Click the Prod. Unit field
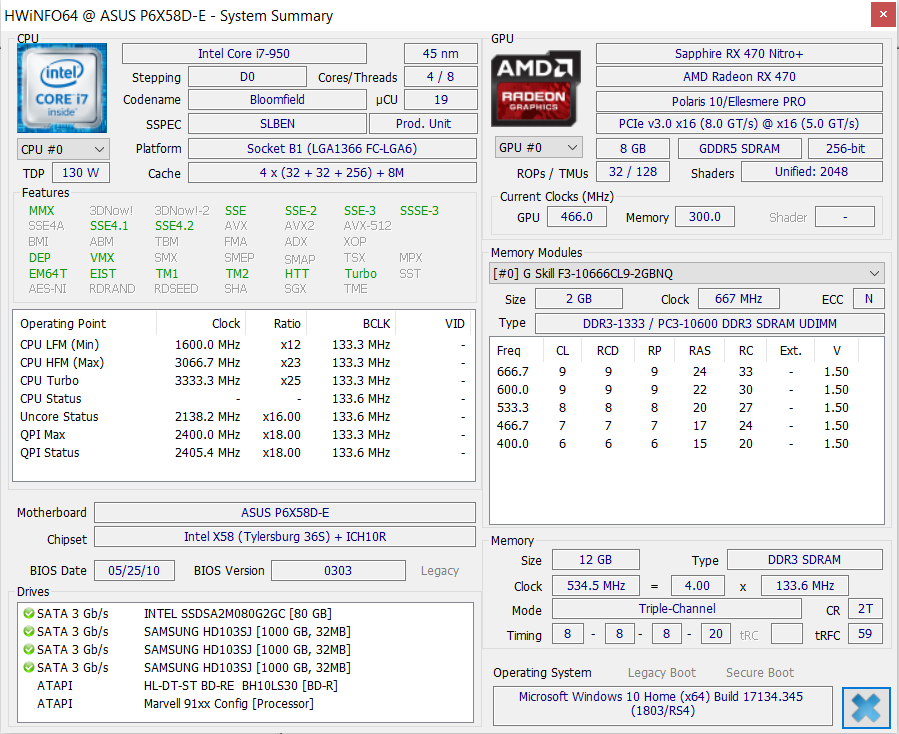The image size is (899, 734). click(x=423, y=124)
